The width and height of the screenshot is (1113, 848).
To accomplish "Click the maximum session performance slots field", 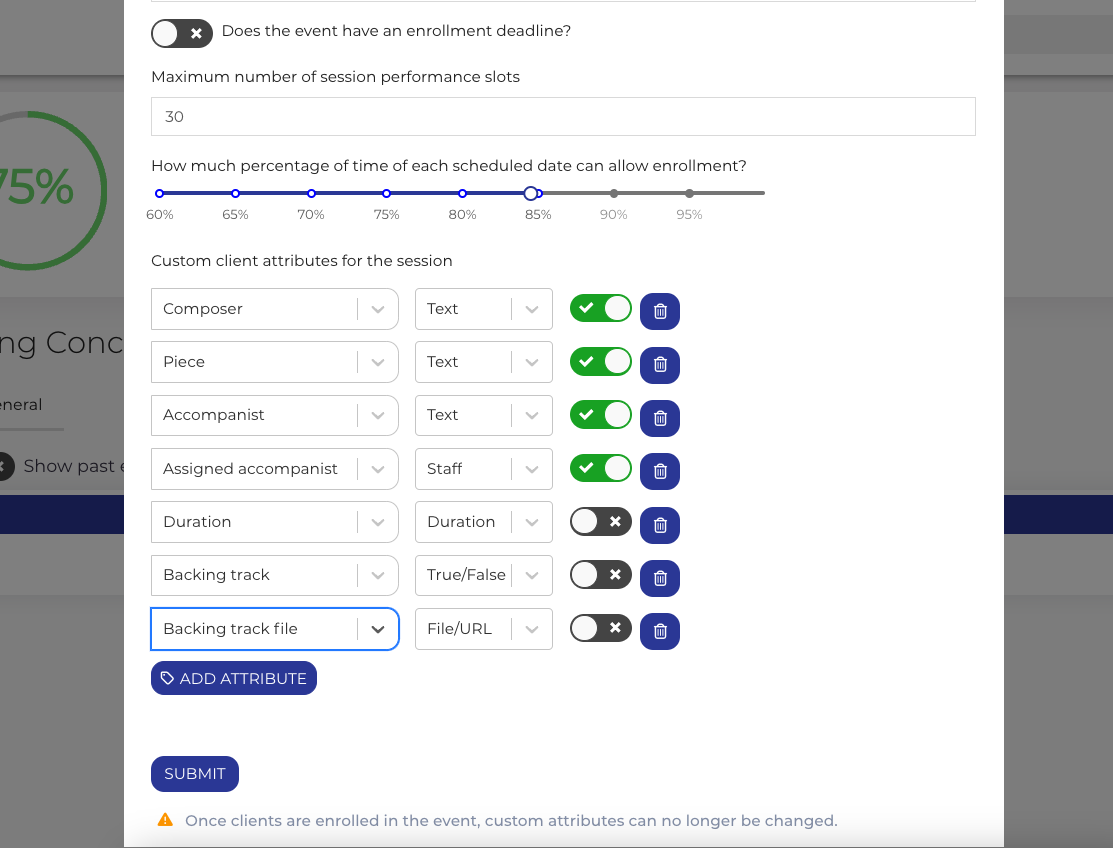I will pos(563,117).
